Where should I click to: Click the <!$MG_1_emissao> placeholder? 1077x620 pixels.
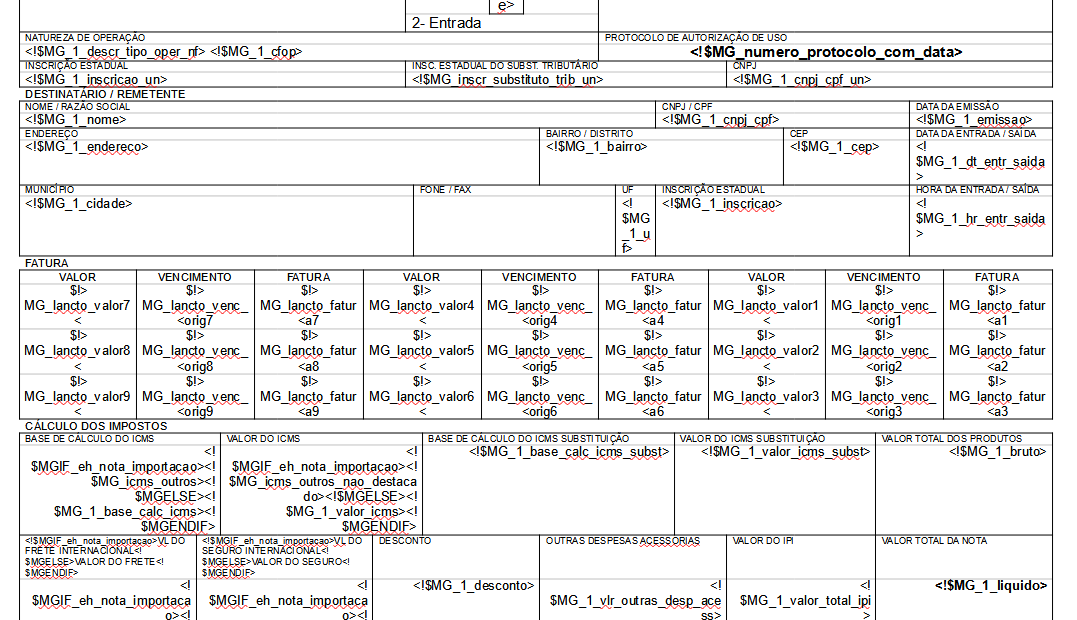[x=974, y=119]
